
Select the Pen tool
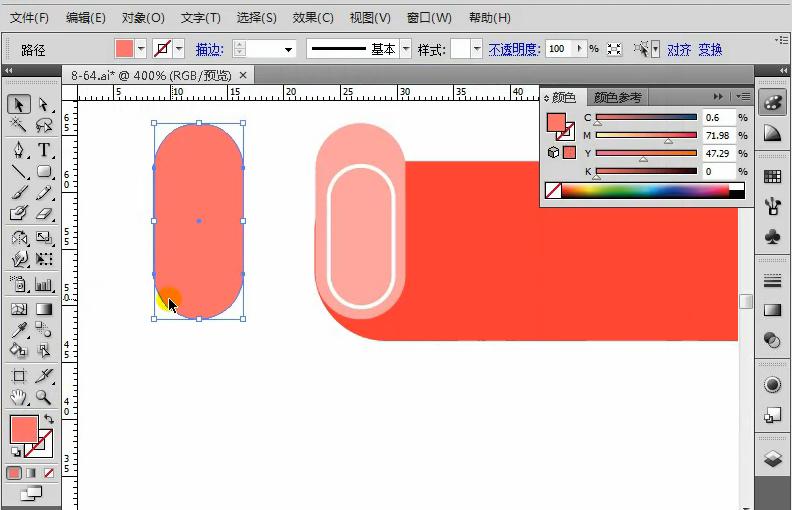[18, 150]
